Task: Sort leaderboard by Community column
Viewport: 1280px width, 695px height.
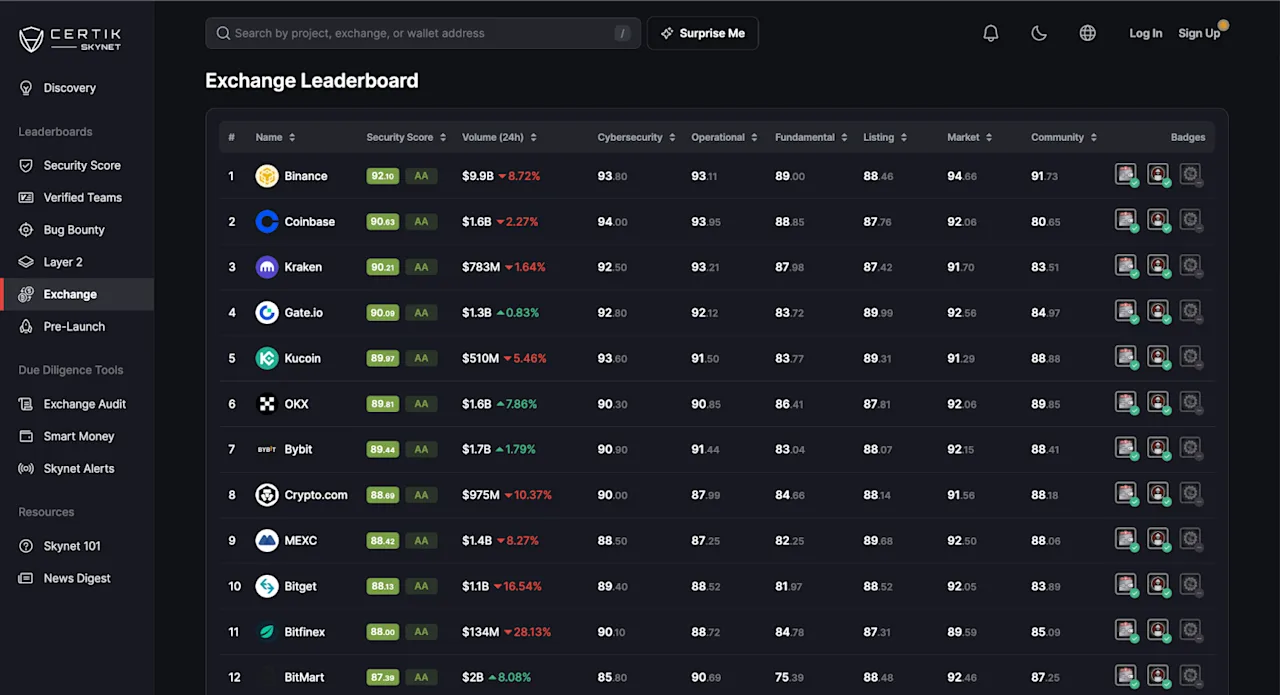Action: coord(1064,137)
